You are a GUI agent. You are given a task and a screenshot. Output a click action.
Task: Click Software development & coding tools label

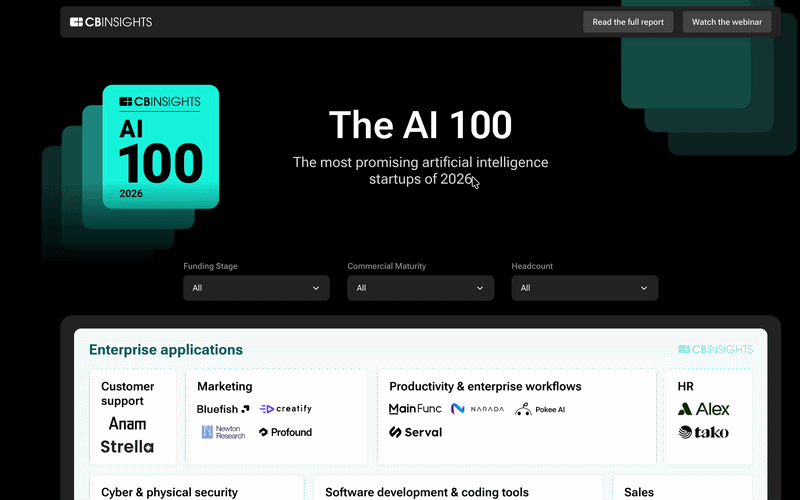coord(427,492)
